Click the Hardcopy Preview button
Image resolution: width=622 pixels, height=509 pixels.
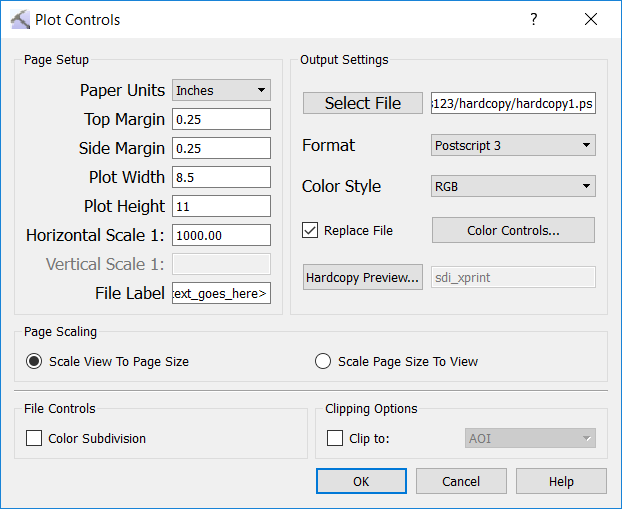[x=362, y=277]
